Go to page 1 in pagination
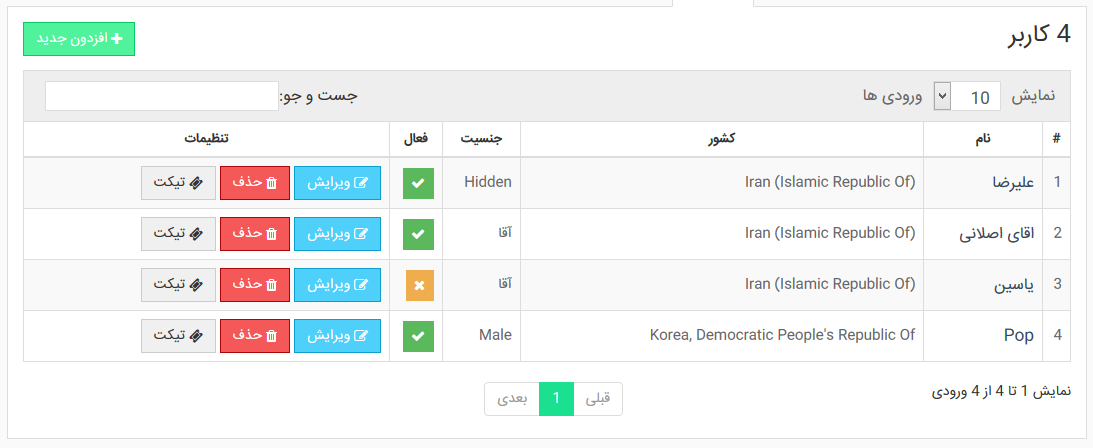 tap(556, 399)
